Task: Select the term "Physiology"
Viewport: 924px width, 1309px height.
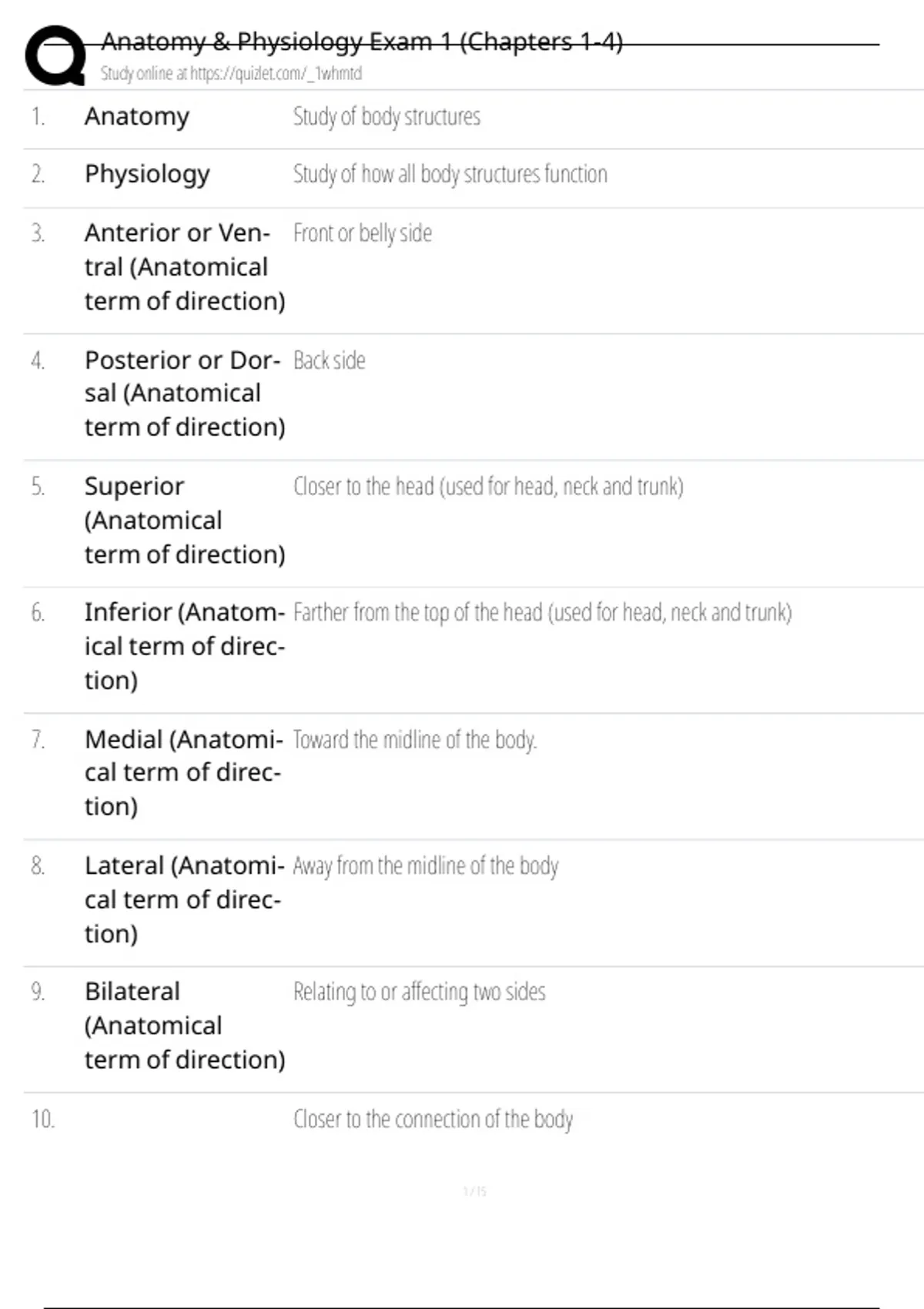Action: click(x=147, y=175)
